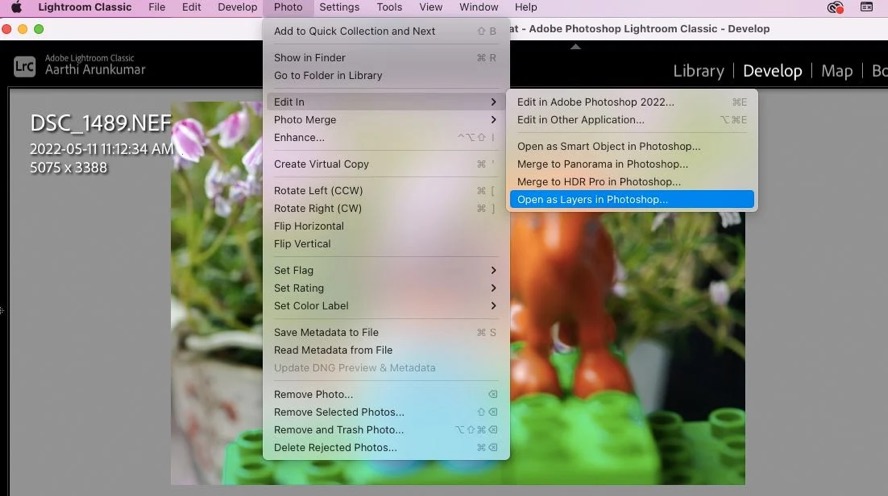Open the Develop menu
Viewport: 888px width, 496px height.
coord(237,7)
